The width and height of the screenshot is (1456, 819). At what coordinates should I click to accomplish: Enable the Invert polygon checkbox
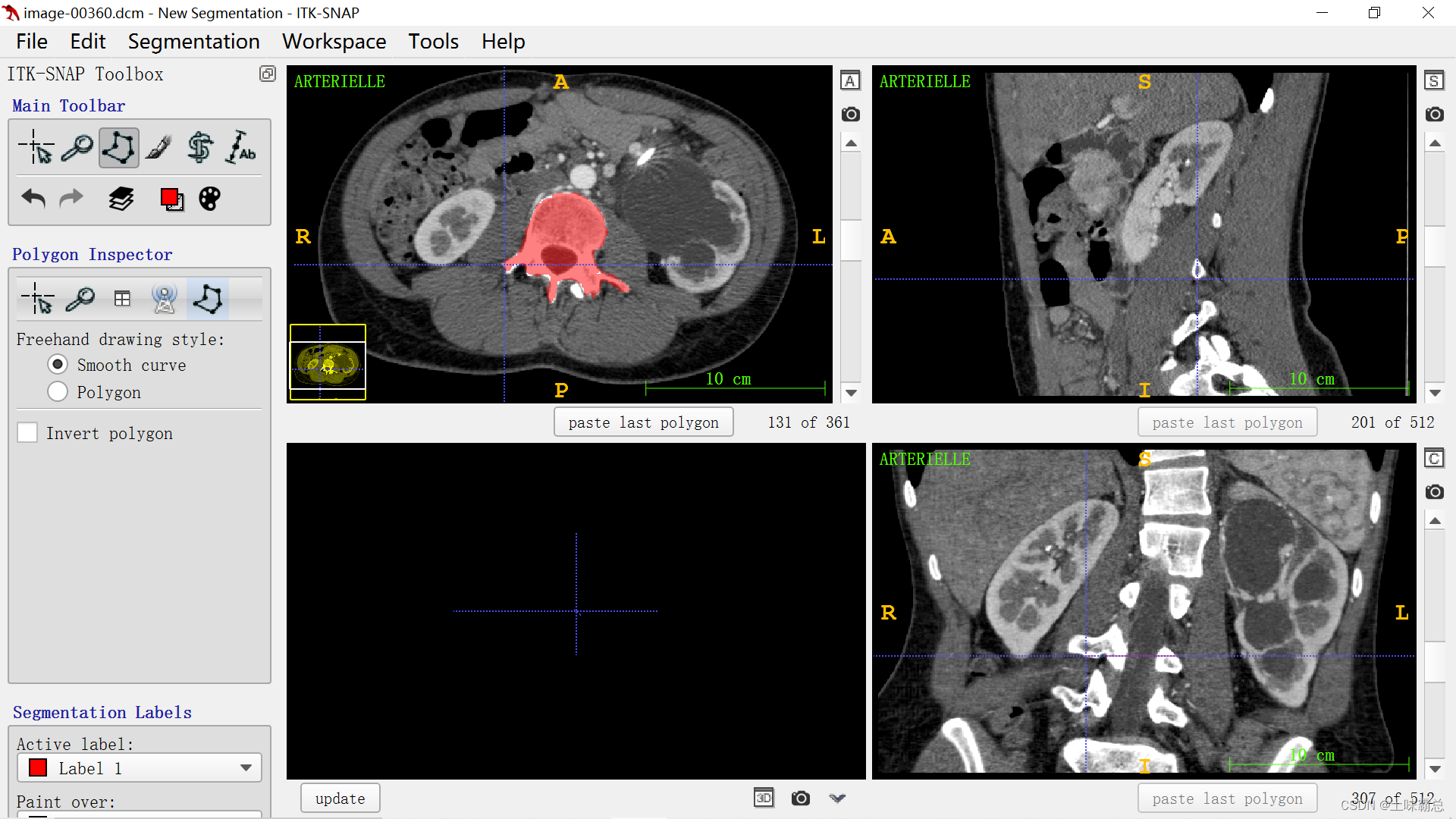(27, 433)
